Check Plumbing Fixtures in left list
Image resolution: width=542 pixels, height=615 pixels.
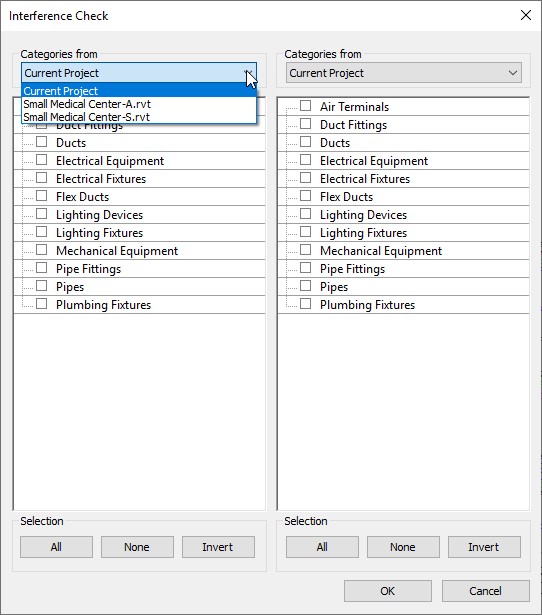click(42, 304)
